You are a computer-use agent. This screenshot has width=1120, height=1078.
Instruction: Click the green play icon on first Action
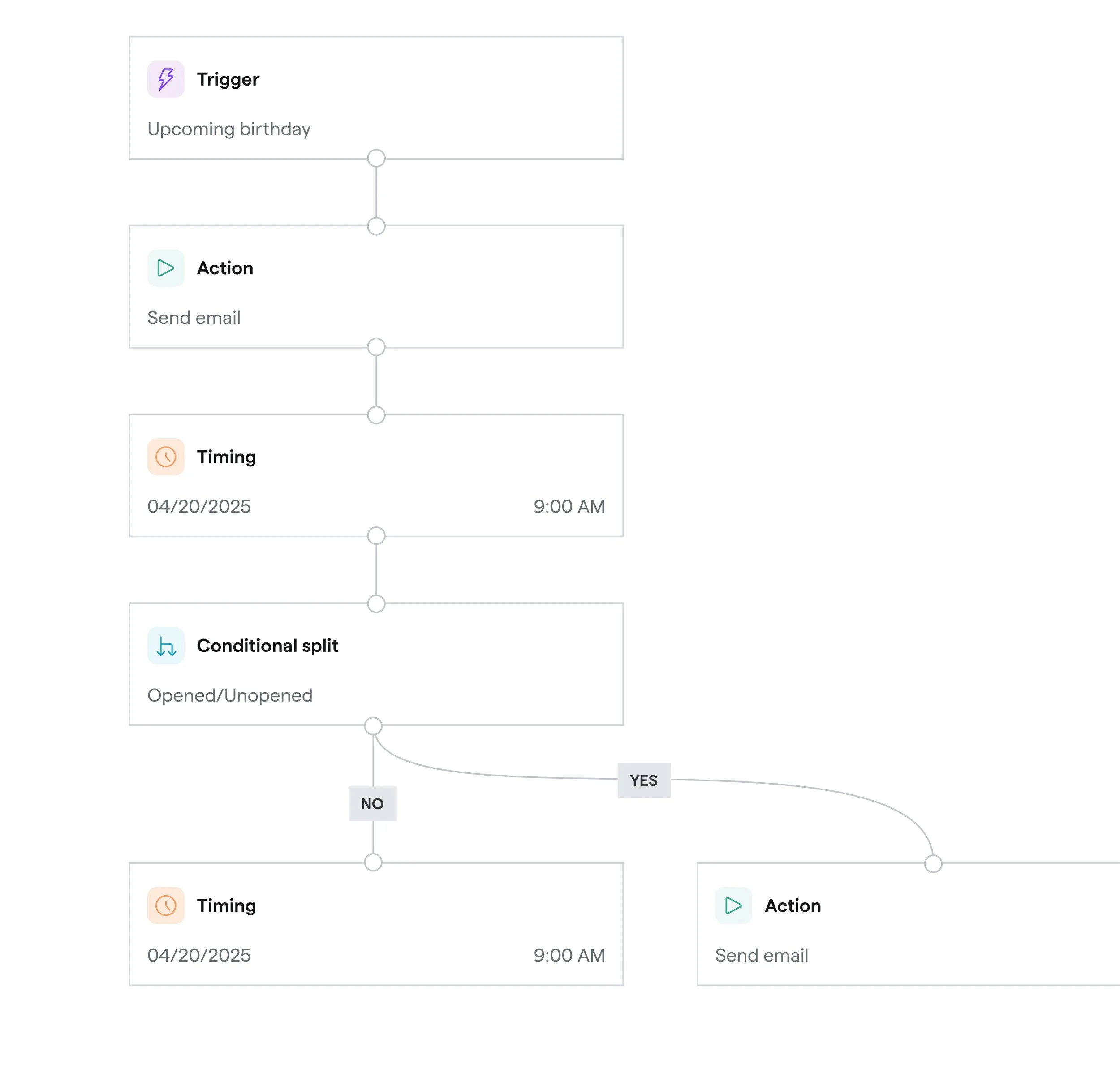pyautogui.click(x=166, y=268)
